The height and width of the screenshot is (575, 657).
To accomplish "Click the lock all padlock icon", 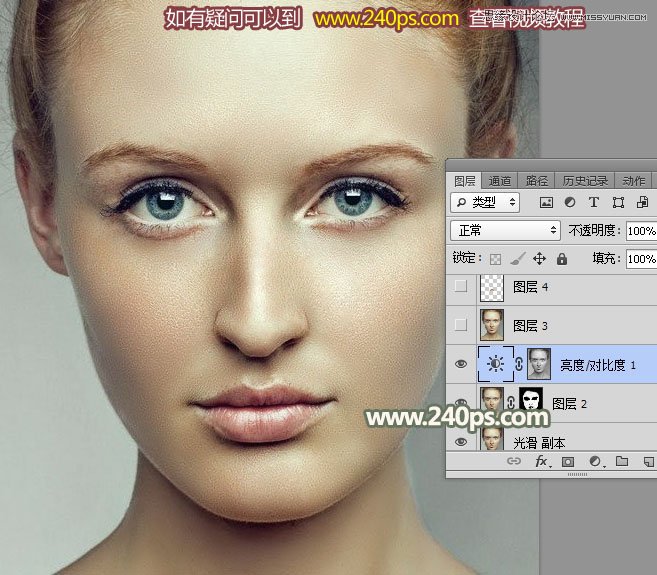I will 561,259.
